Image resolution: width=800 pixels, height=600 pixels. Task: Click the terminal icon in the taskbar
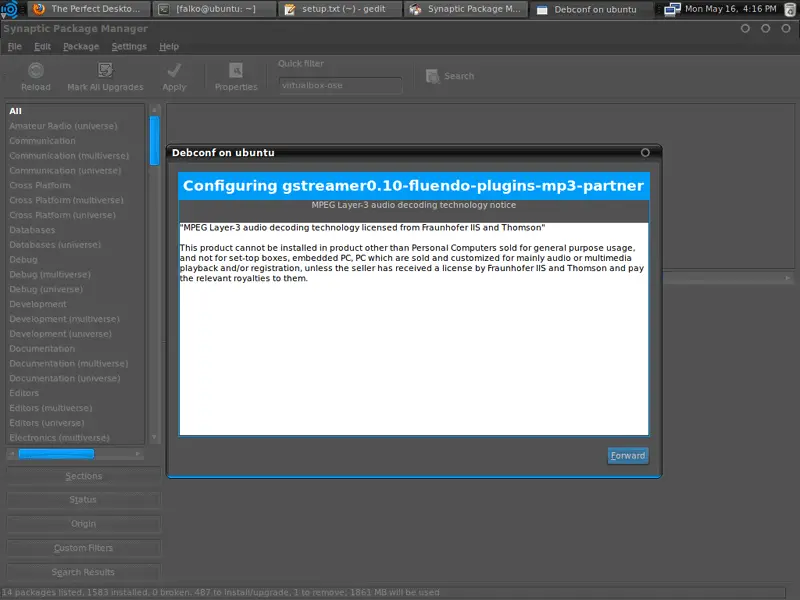coord(163,9)
